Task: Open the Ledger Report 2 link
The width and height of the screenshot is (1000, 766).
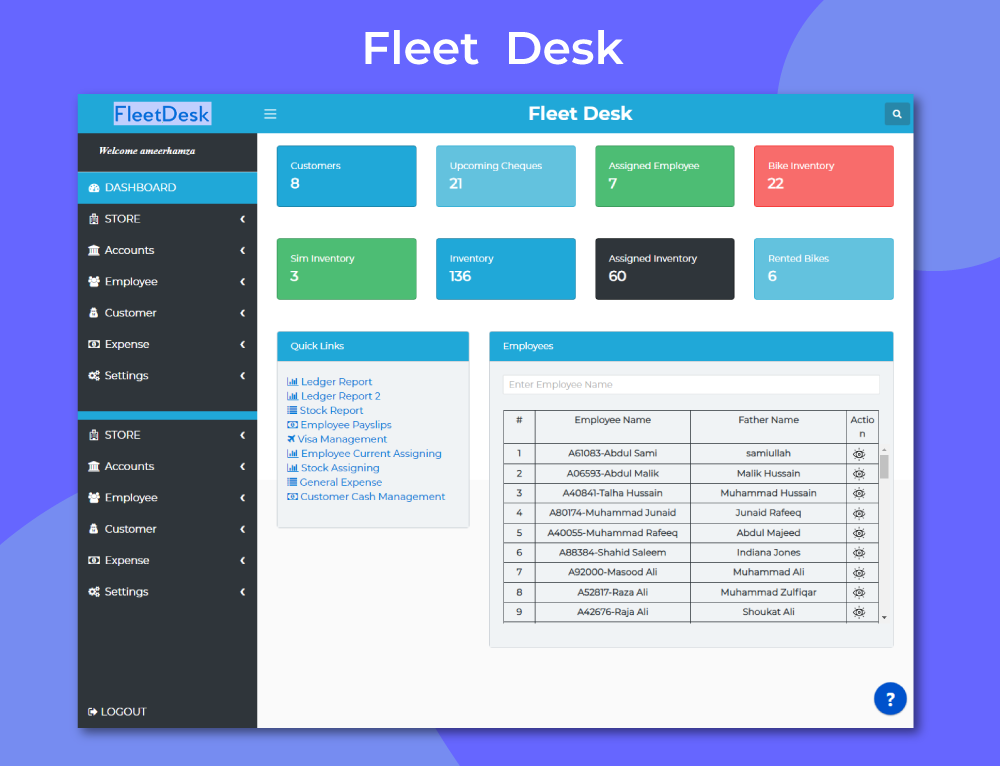Action: (341, 396)
